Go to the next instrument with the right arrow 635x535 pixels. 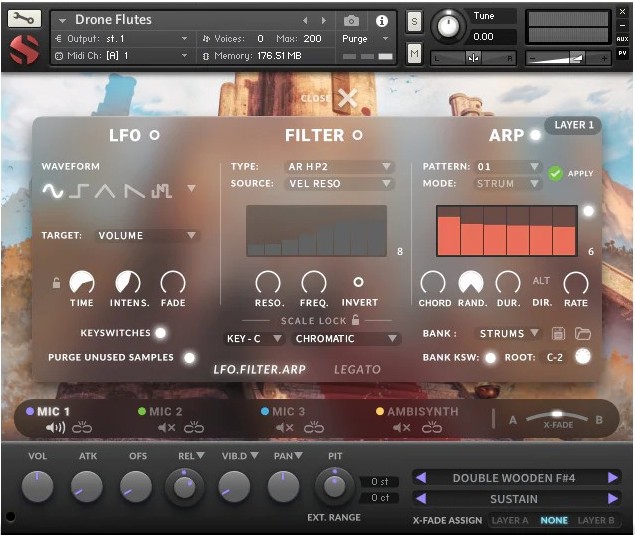pos(324,20)
